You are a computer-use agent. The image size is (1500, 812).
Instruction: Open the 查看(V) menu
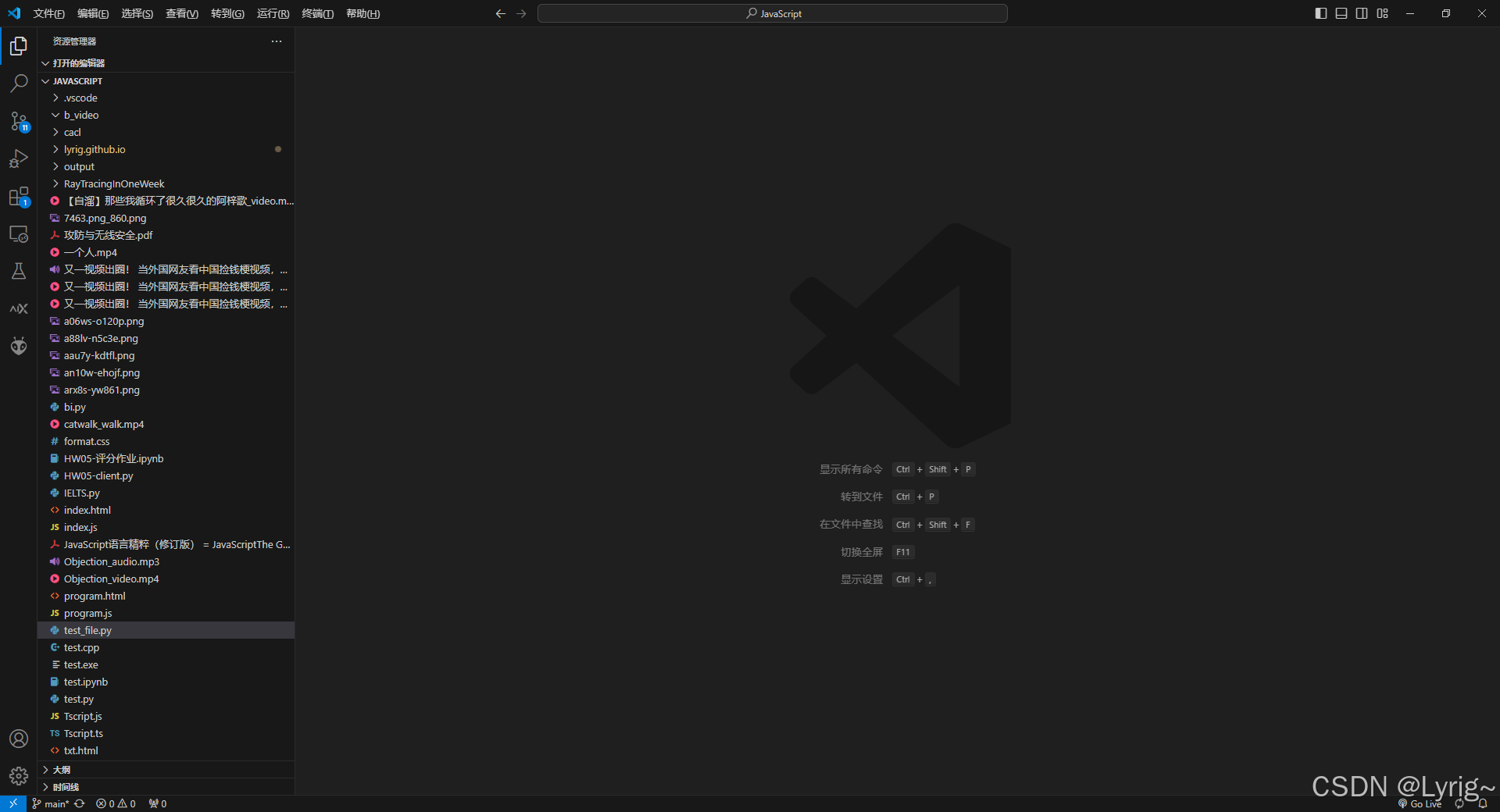(x=181, y=13)
